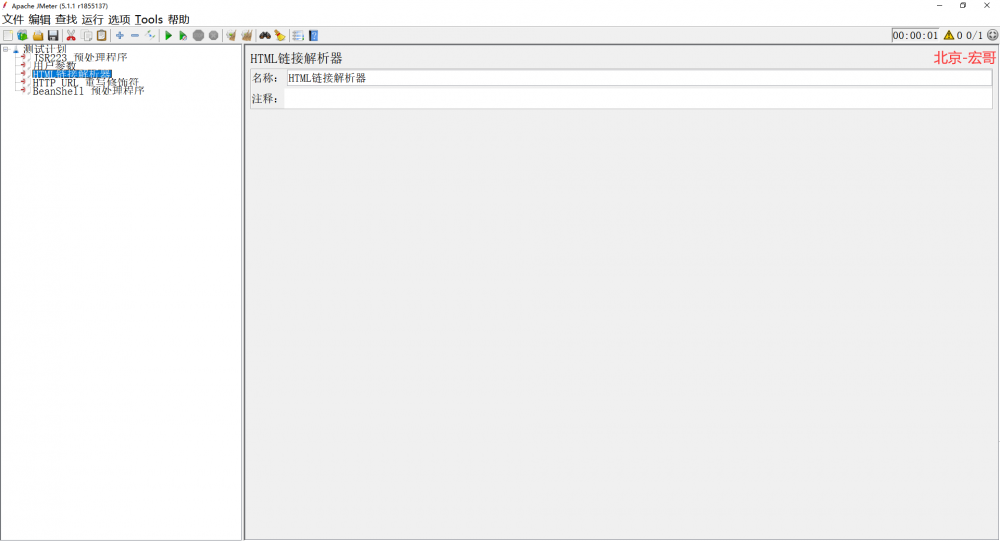Click the Copy toolbar icon
The image size is (1000, 541).
87,36
